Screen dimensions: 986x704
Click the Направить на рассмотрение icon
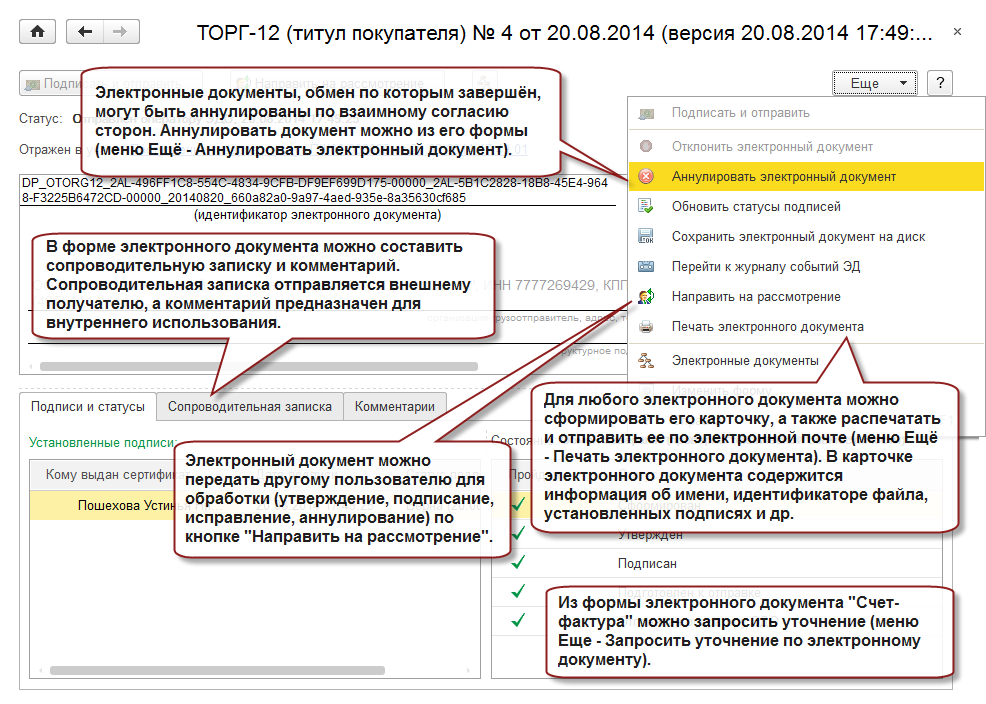[x=646, y=296]
